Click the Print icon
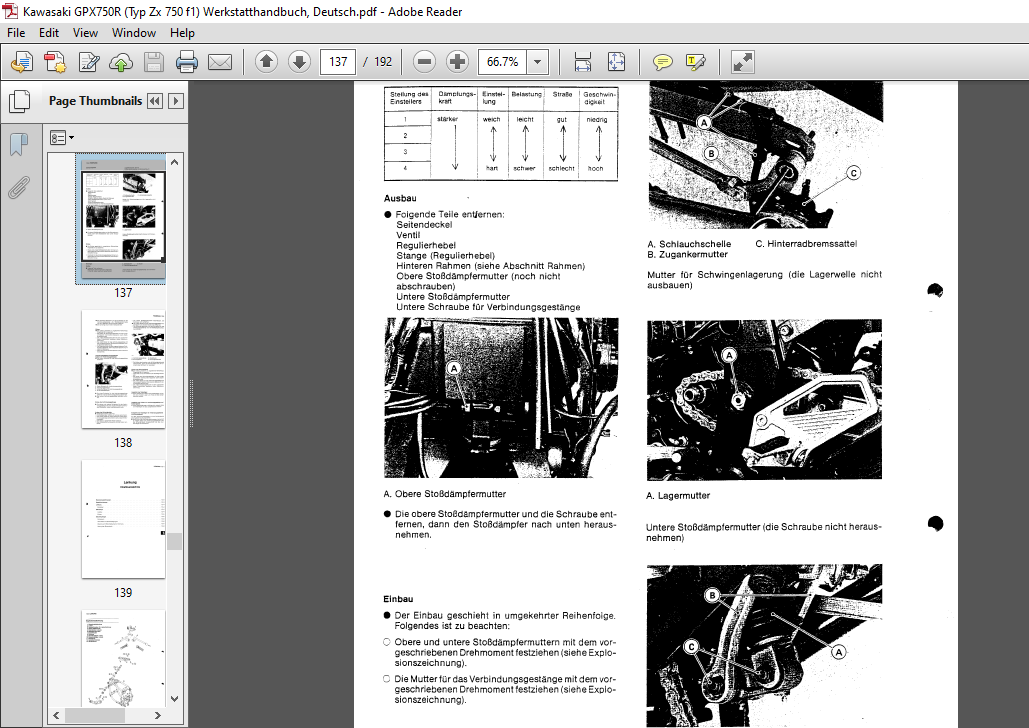The height and width of the screenshot is (728, 1029). [187, 62]
